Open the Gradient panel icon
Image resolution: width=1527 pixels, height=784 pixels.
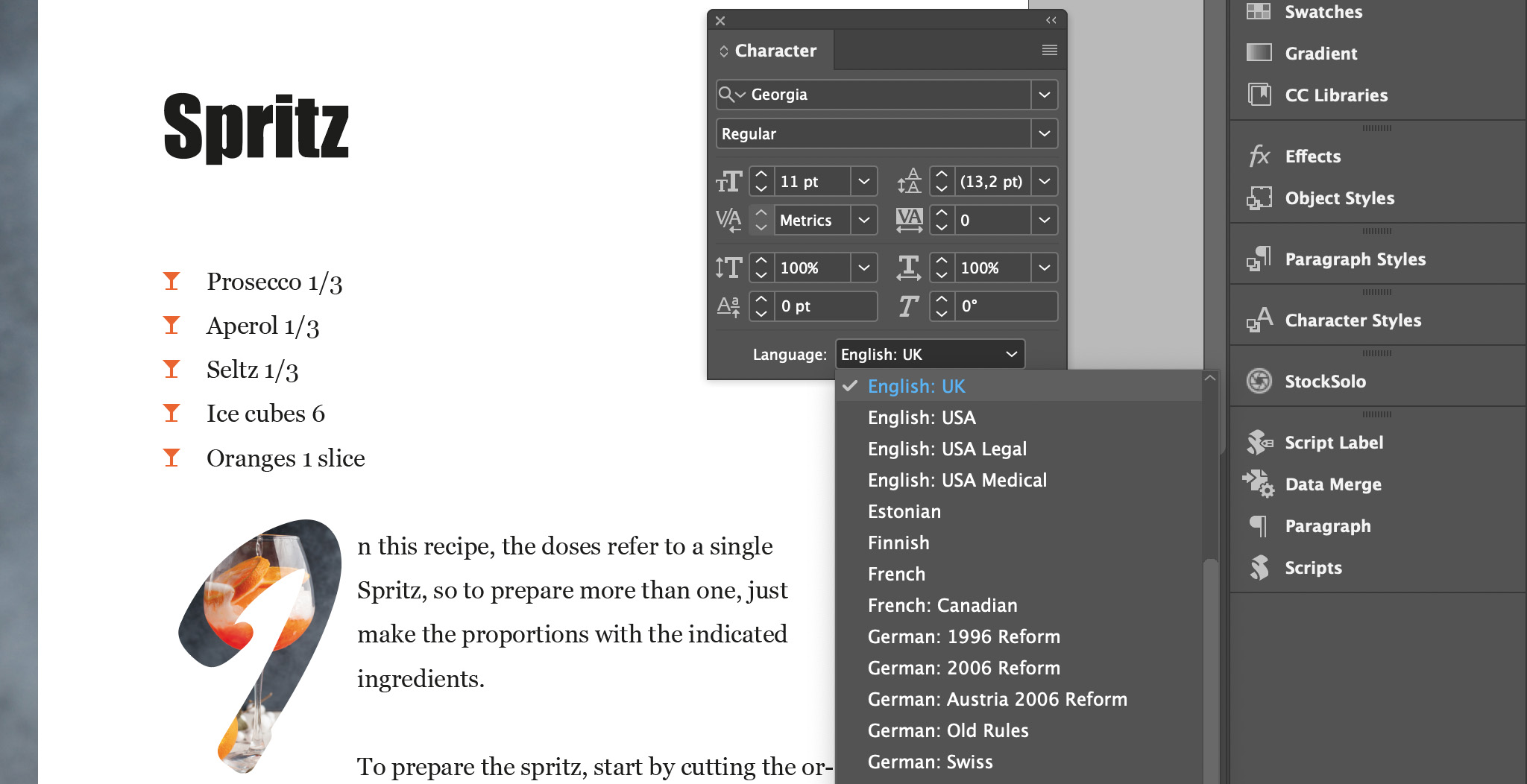(x=1259, y=53)
